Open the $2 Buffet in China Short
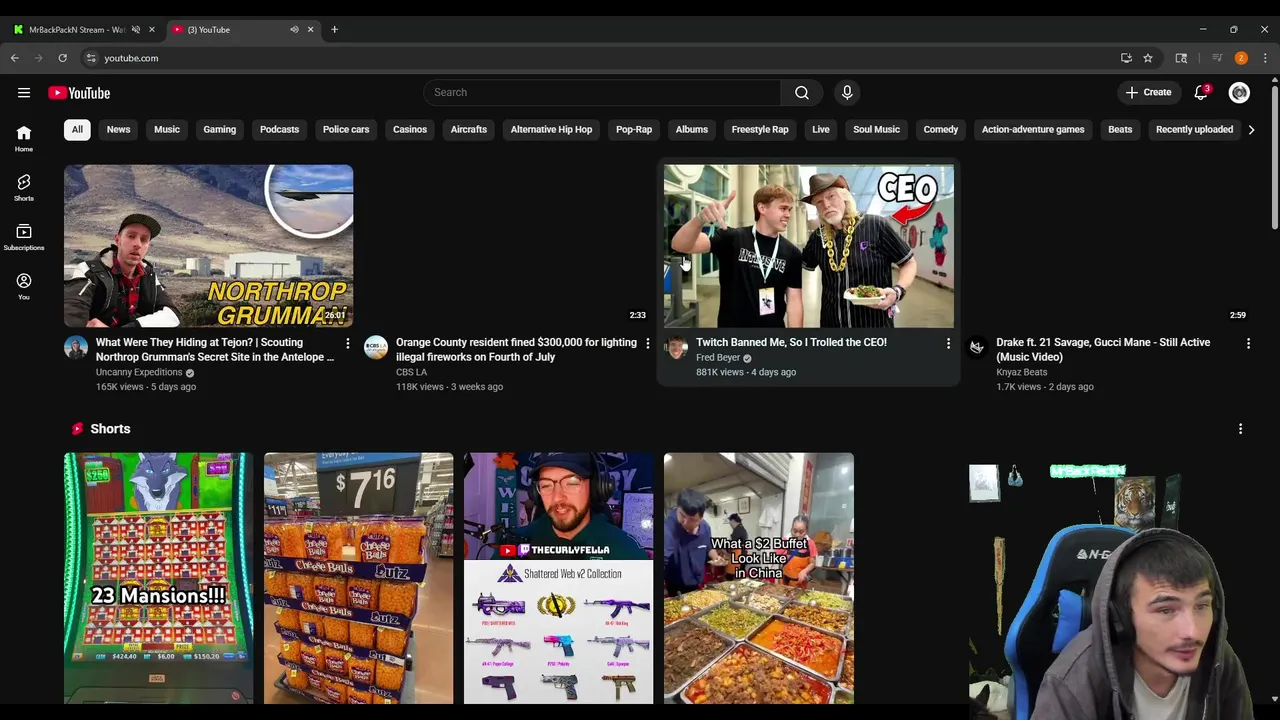The height and width of the screenshot is (720, 1280). (759, 578)
